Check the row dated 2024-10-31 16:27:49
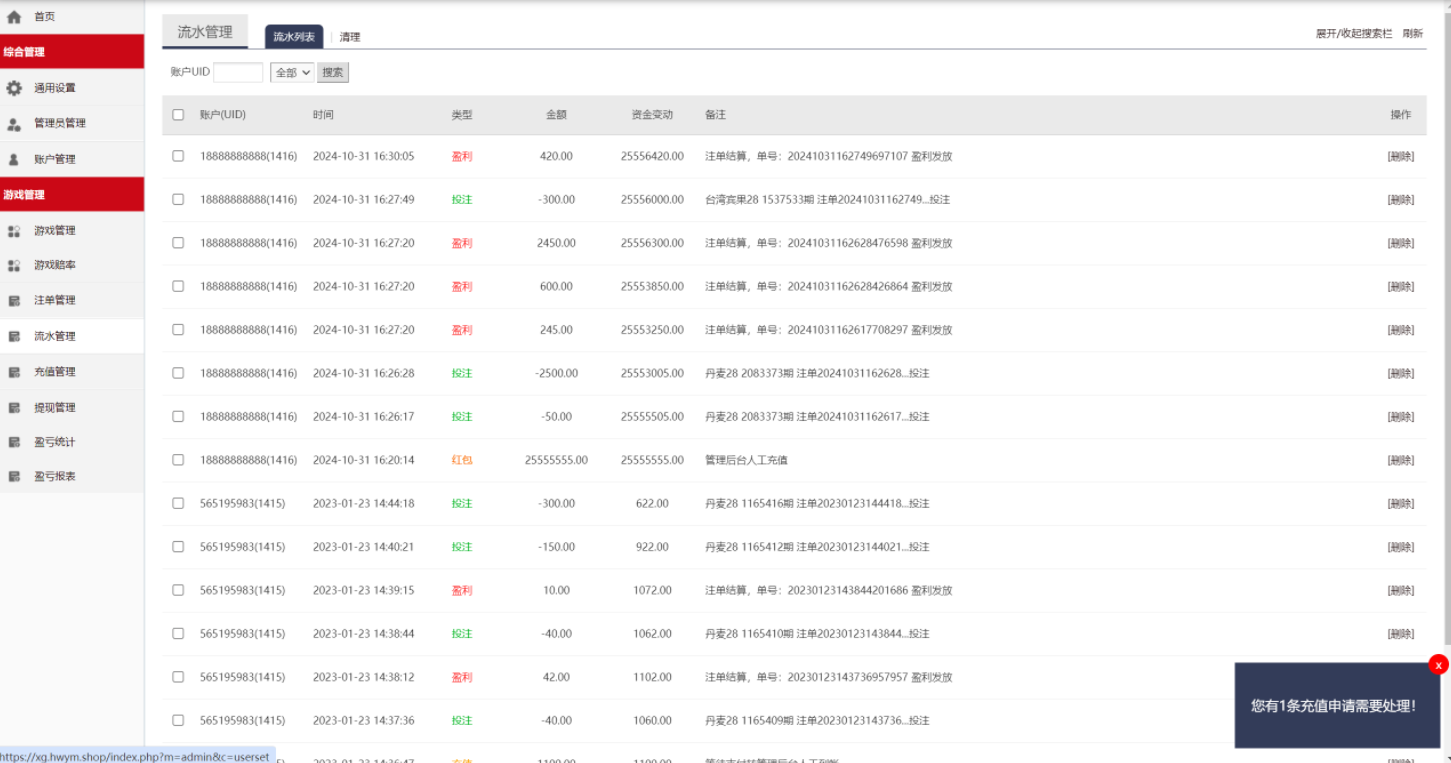This screenshot has height=763, width=1451. click(x=178, y=199)
